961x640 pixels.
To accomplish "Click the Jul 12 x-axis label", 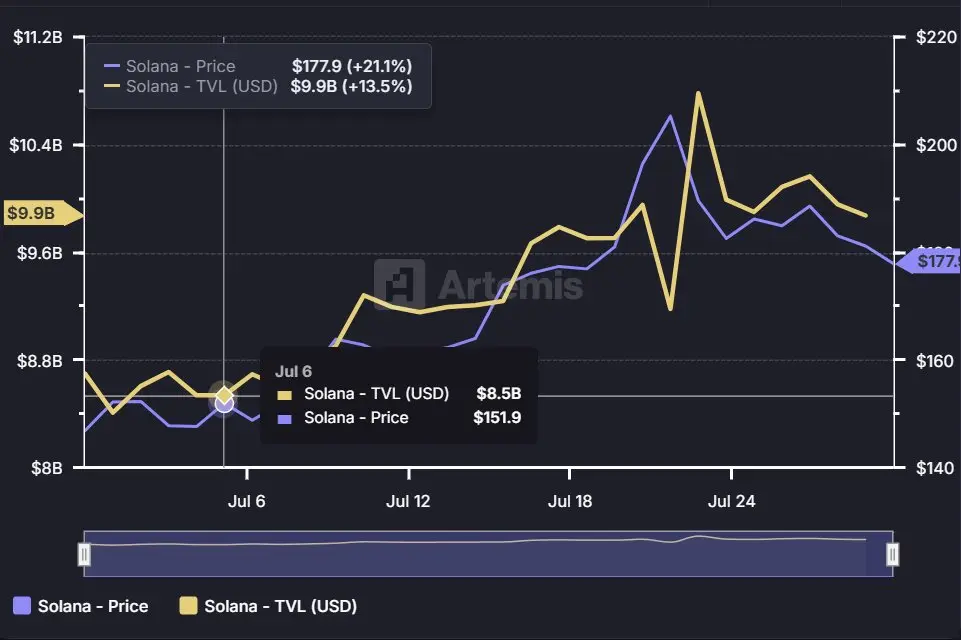I will (x=408, y=501).
